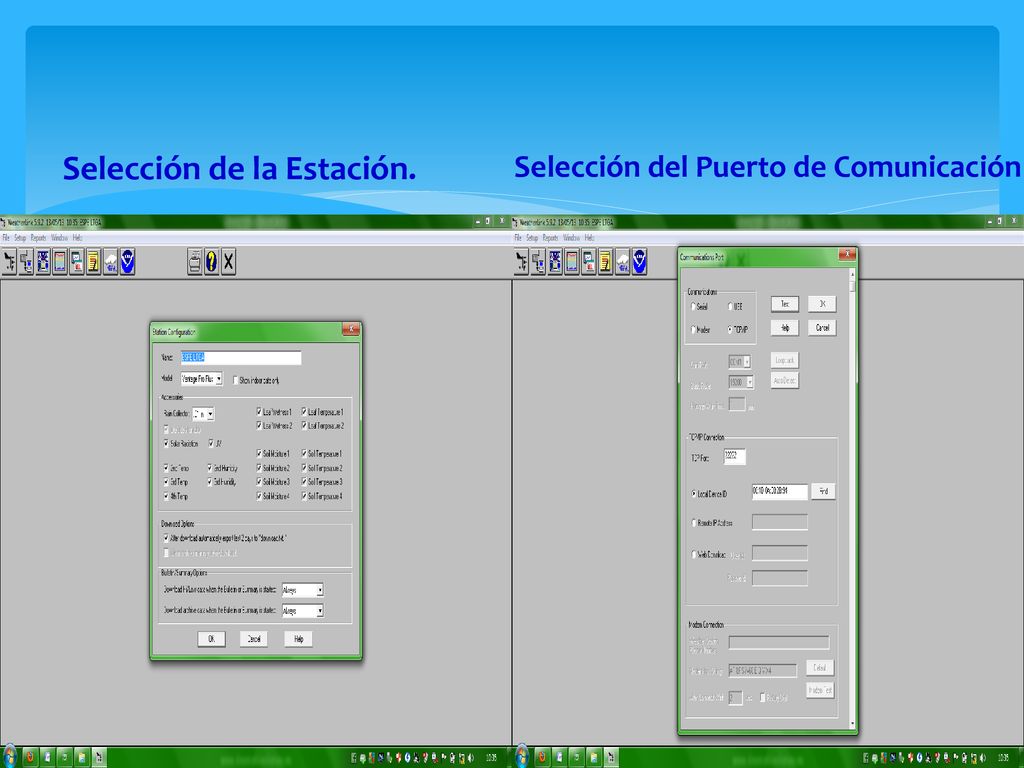This screenshot has width=1024, height=768.
Task: Click Communications Port dialog vertical scrollbar
Action: tap(852, 498)
